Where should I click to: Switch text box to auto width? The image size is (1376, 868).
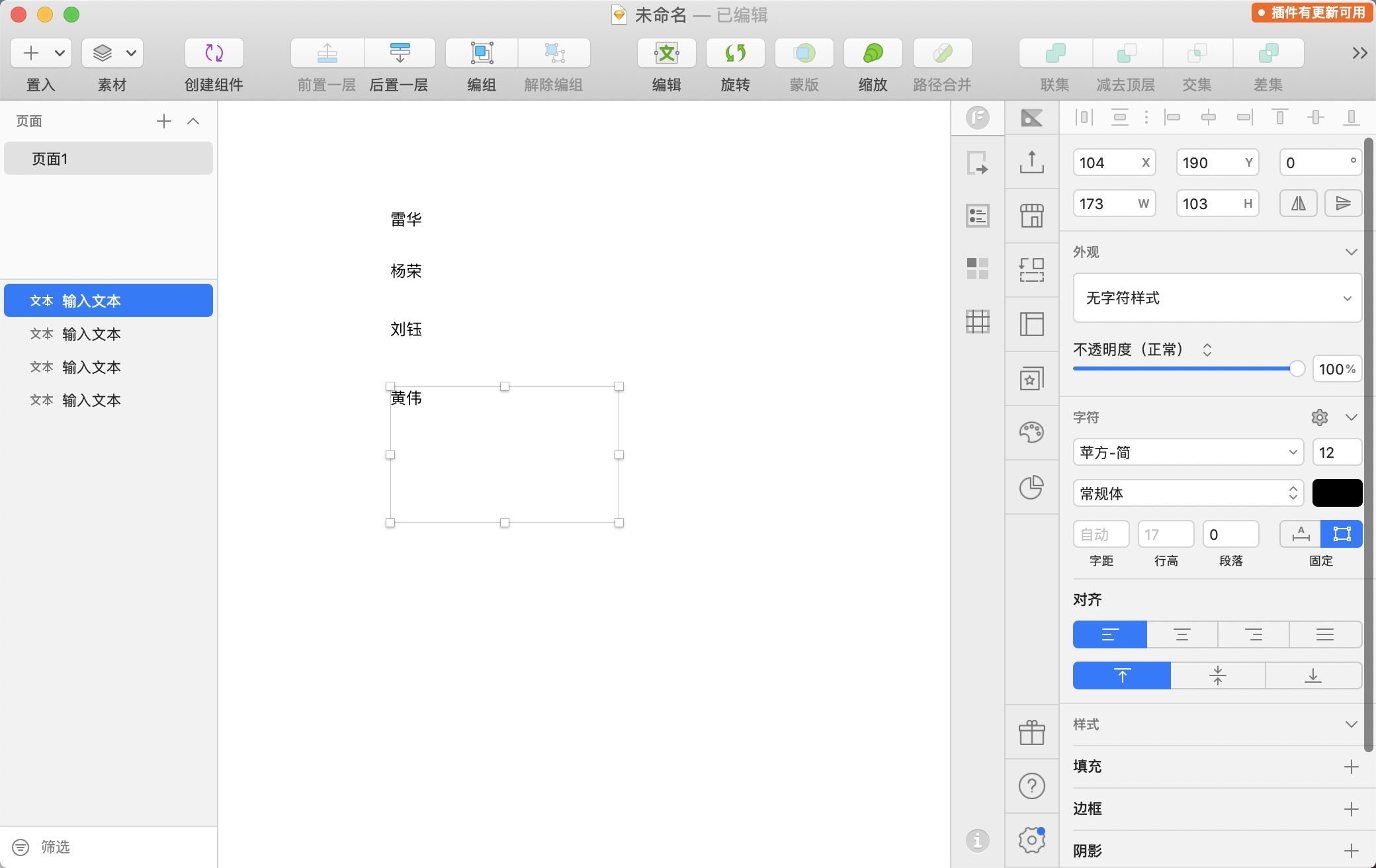(x=1301, y=534)
